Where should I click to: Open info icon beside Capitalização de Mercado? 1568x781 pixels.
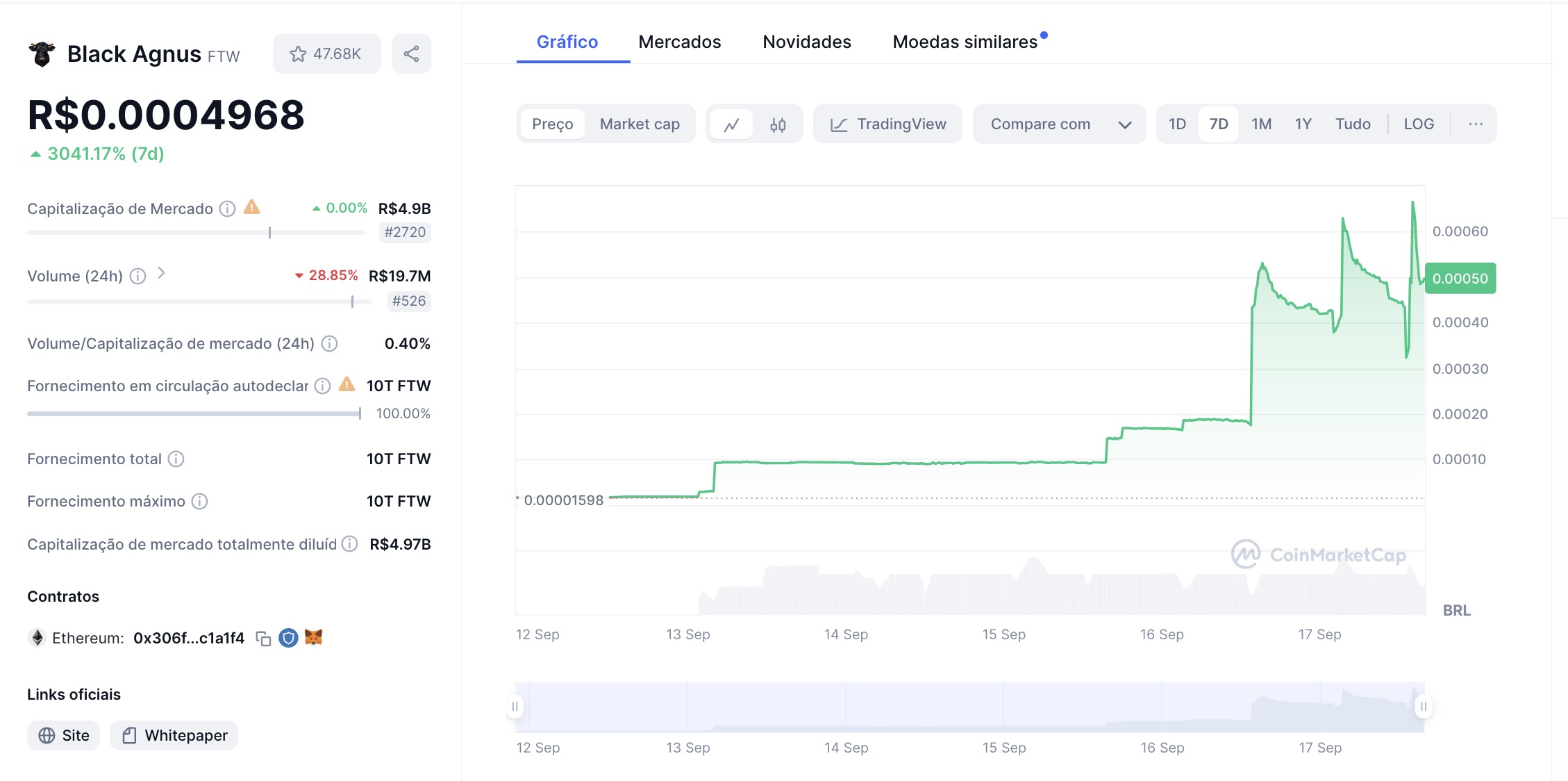coord(227,208)
